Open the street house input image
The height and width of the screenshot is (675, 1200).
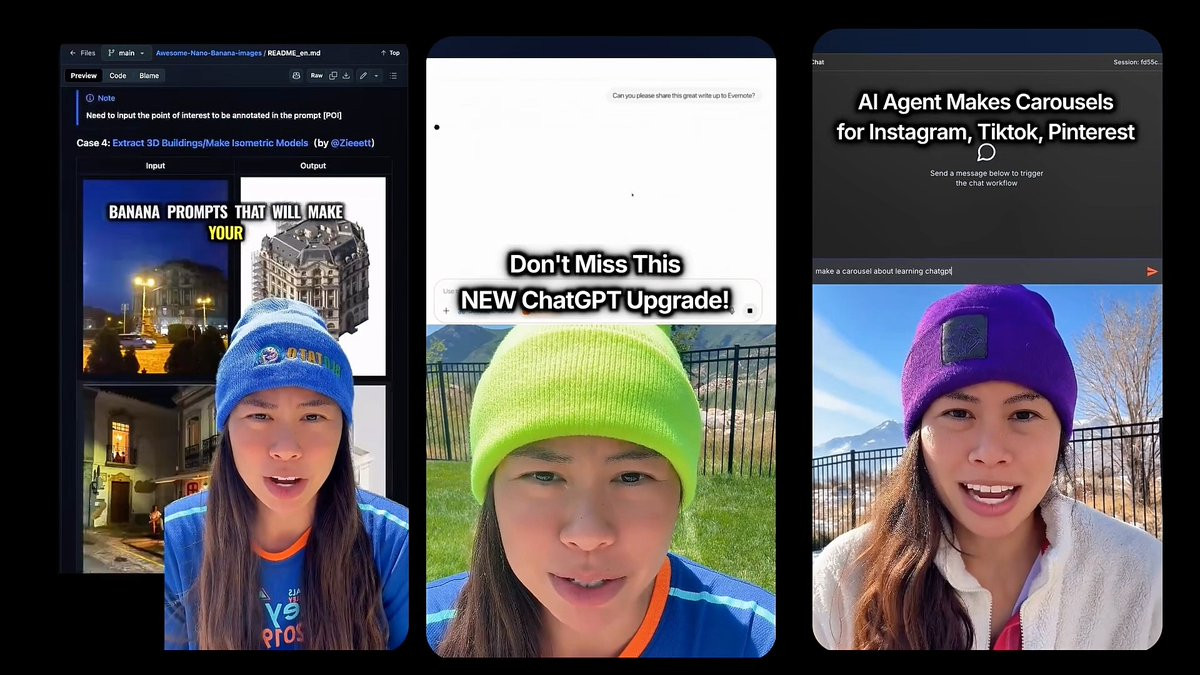pyautogui.click(x=150, y=478)
